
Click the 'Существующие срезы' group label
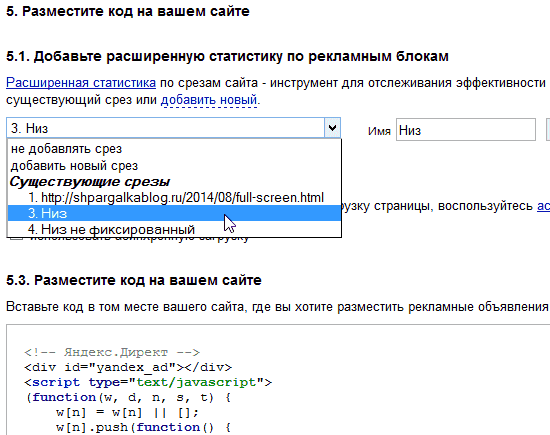(x=89, y=182)
